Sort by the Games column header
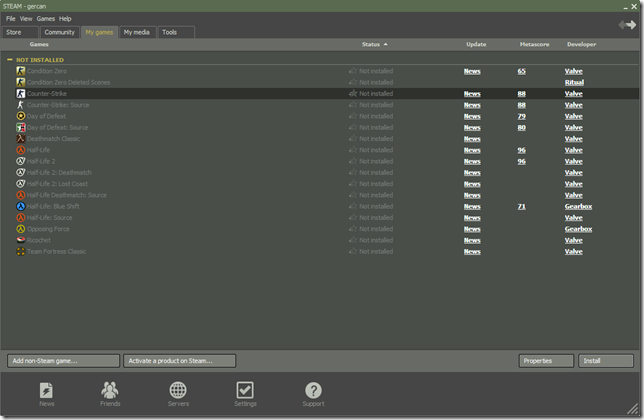 tap(39, 44)
